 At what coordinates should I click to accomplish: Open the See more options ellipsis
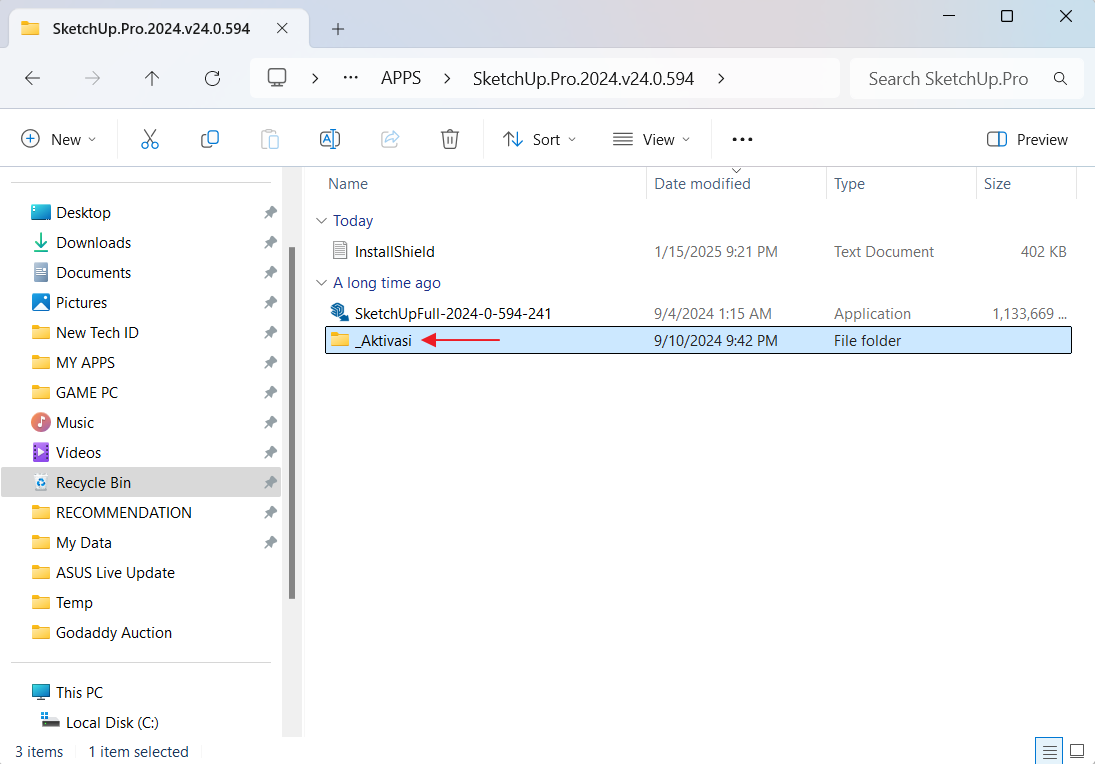point(742,140)
